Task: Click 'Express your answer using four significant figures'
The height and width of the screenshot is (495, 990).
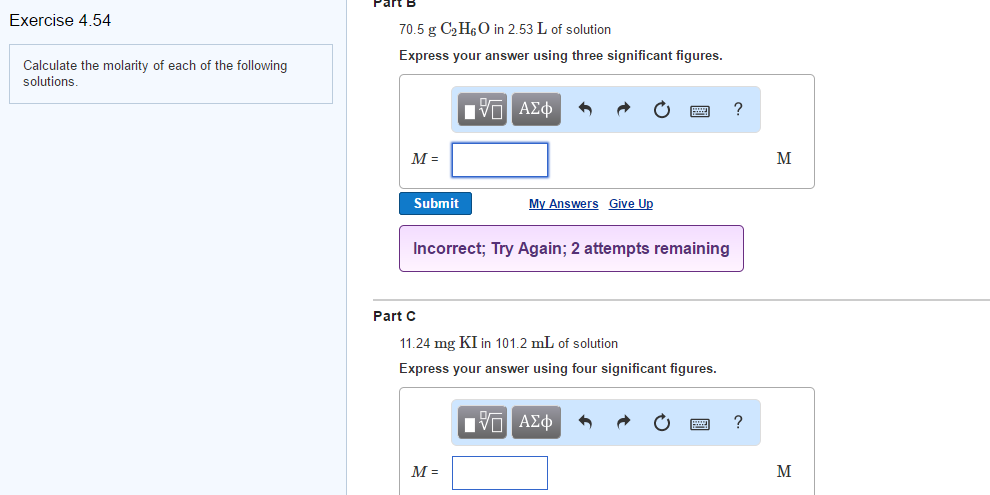Action: click(x=558, y=369)
